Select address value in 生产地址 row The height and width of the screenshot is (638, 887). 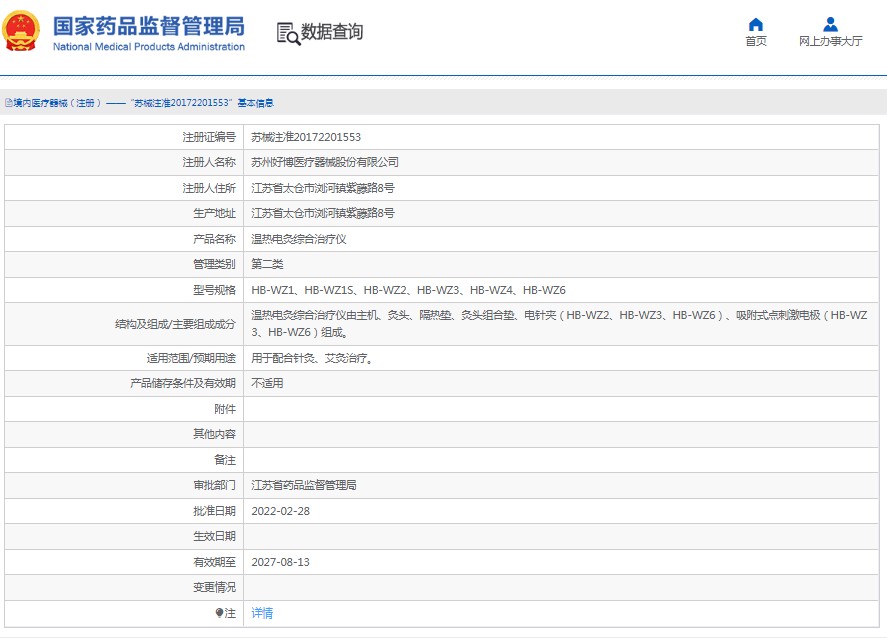pos(322,213)
